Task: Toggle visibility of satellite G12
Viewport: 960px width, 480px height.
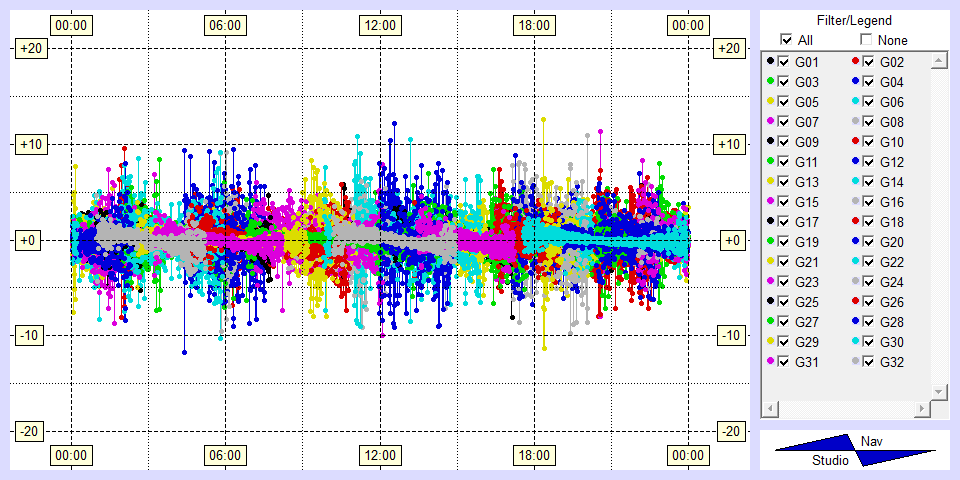Action: 869,162
